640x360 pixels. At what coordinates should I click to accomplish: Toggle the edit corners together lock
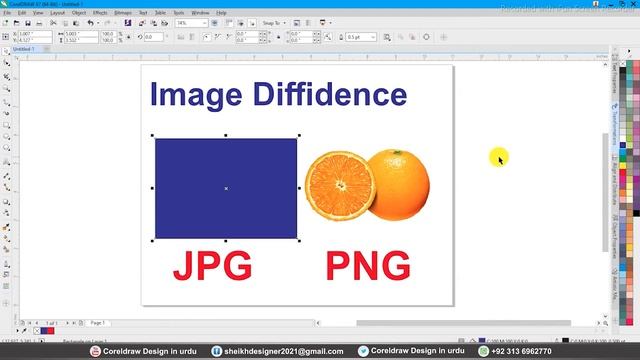(279, 37)
